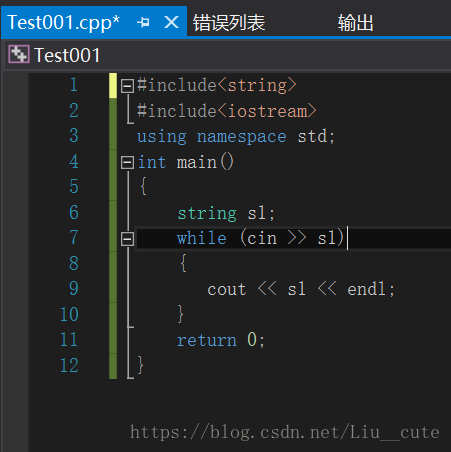Click line number 3
Viewport: 451px width, 452px height.
74,136
